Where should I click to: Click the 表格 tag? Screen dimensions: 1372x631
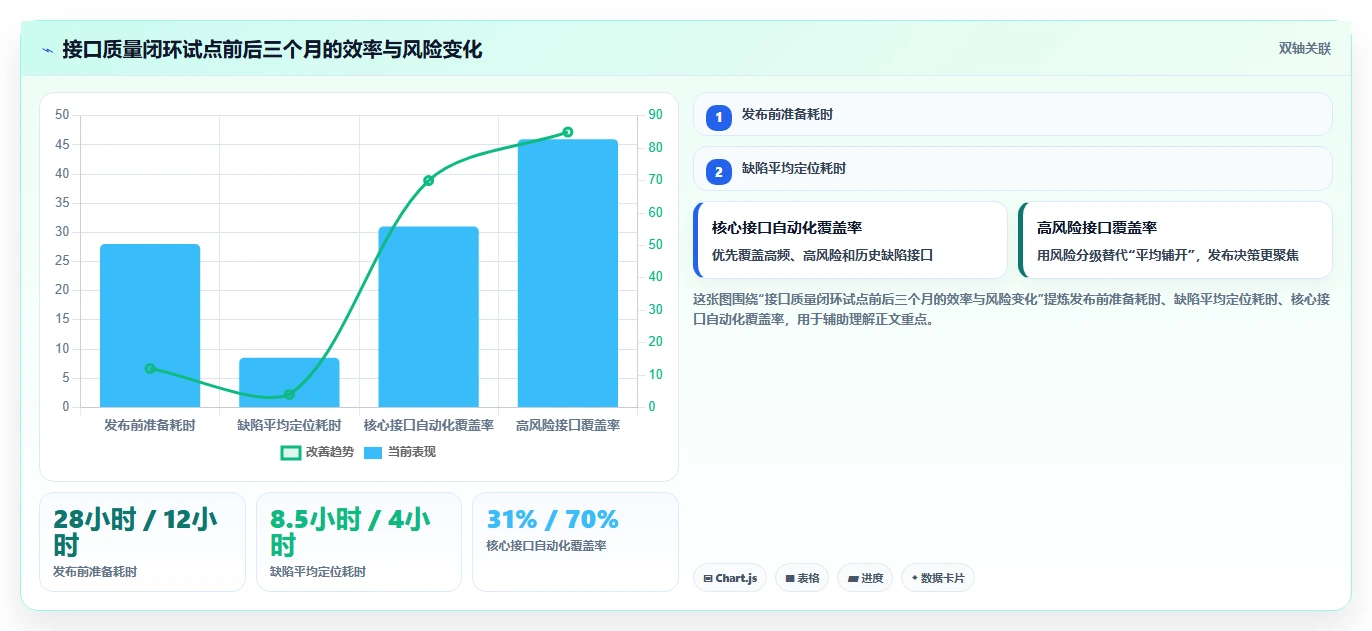(802, 578)
